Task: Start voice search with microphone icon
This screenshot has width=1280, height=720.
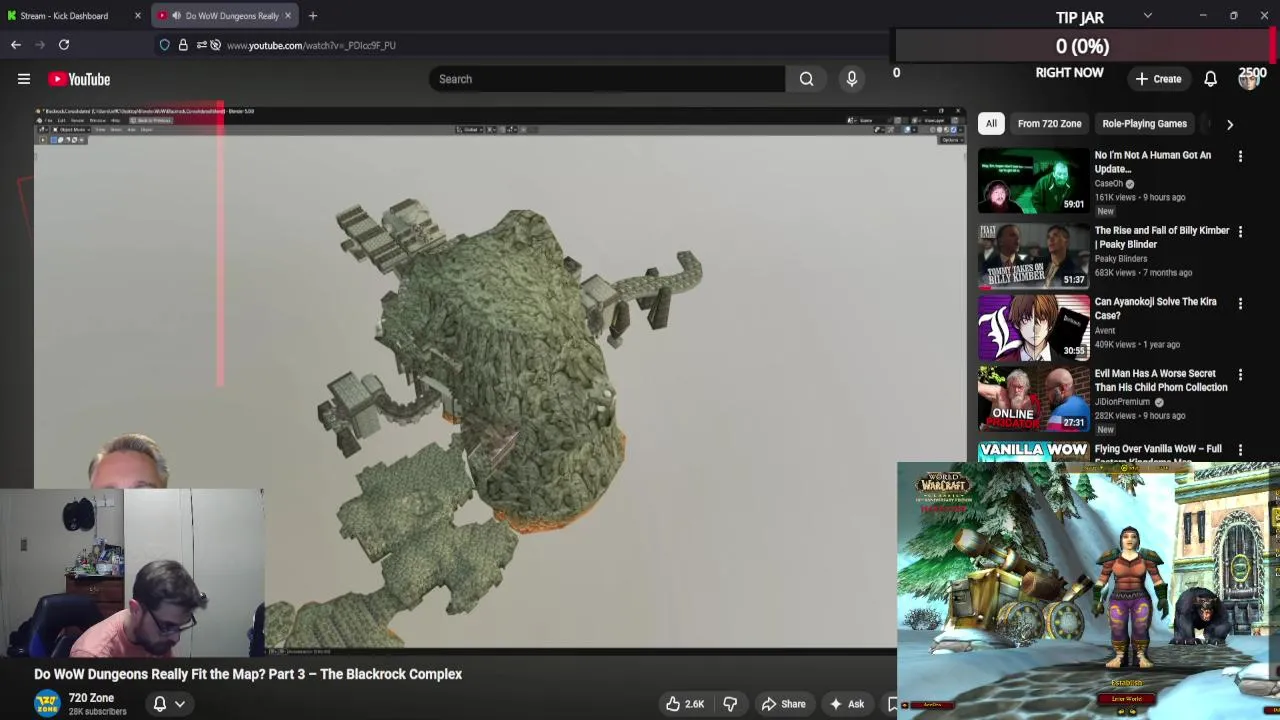Action: tap(852, 79)
